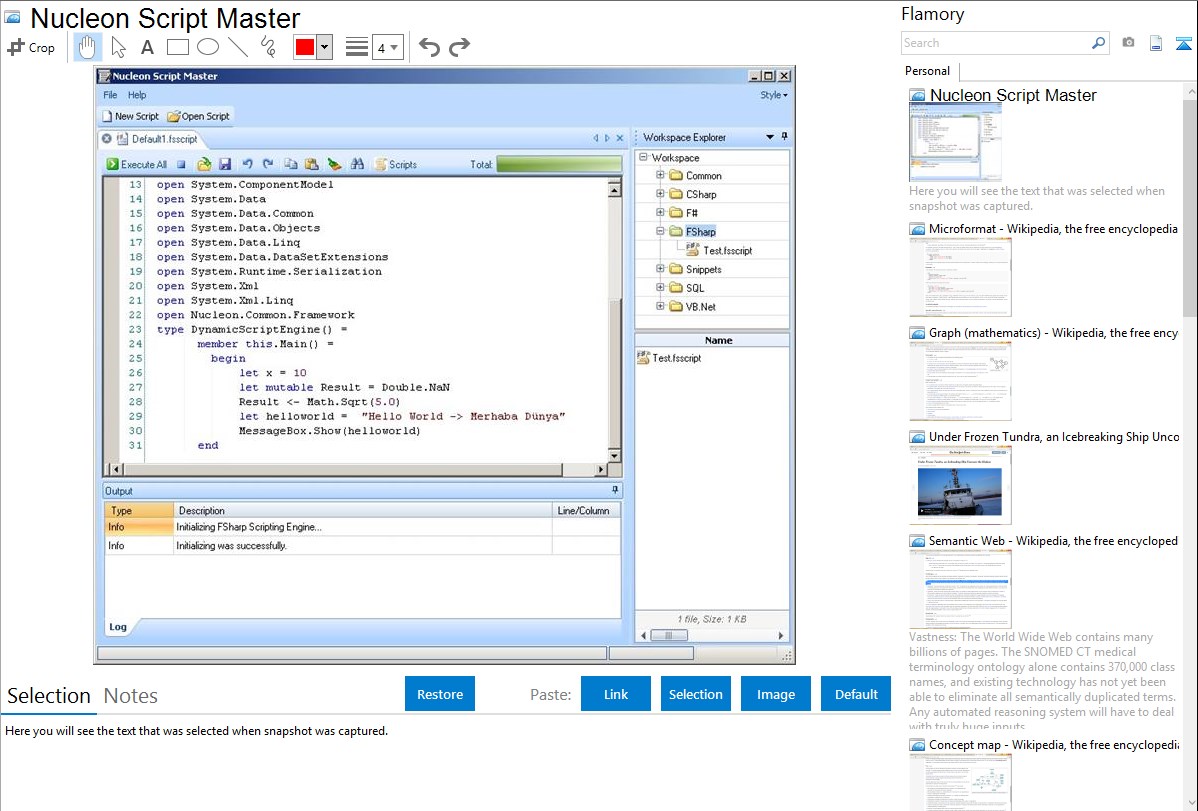Open Help menu in Nucleon window

click(137, 95)
